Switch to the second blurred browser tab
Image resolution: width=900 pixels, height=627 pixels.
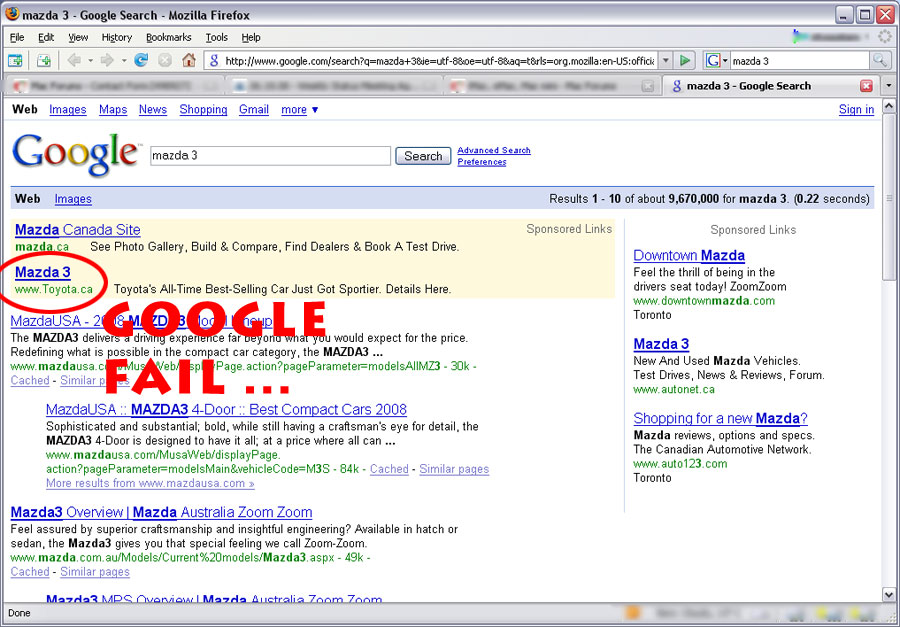click(332, 86)
